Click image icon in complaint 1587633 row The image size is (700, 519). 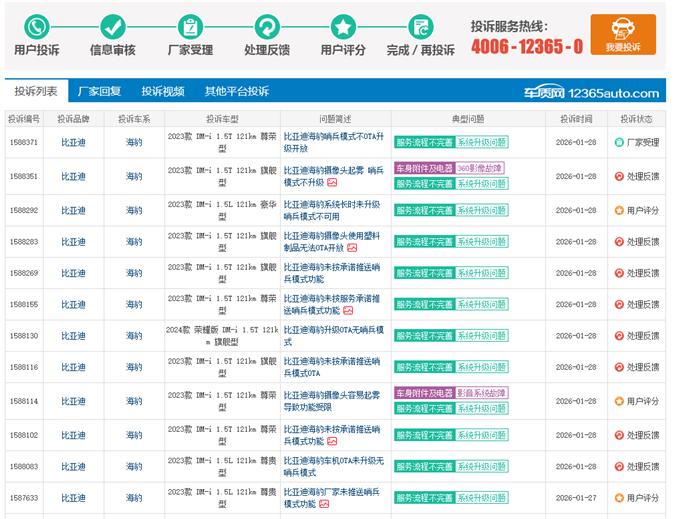(323, 505)
